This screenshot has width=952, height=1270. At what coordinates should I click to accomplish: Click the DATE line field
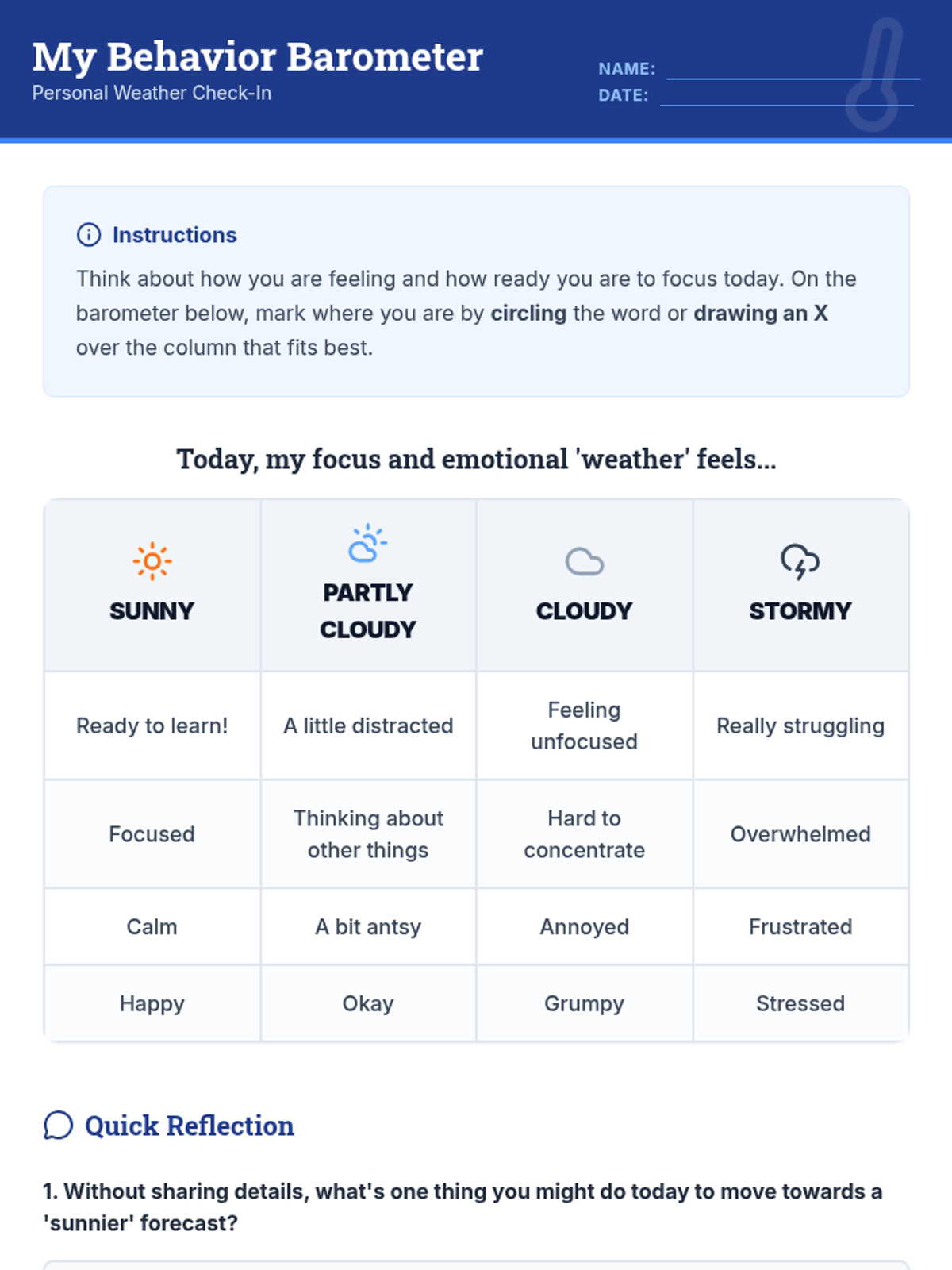(x=786, y=96)
